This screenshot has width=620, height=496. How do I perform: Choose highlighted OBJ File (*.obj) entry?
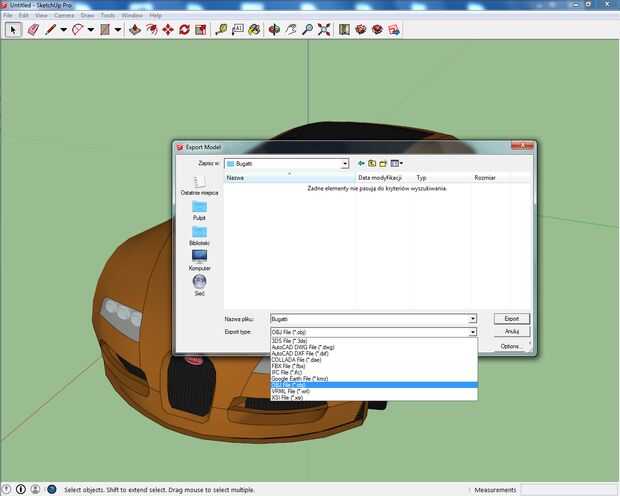(374, 385)
